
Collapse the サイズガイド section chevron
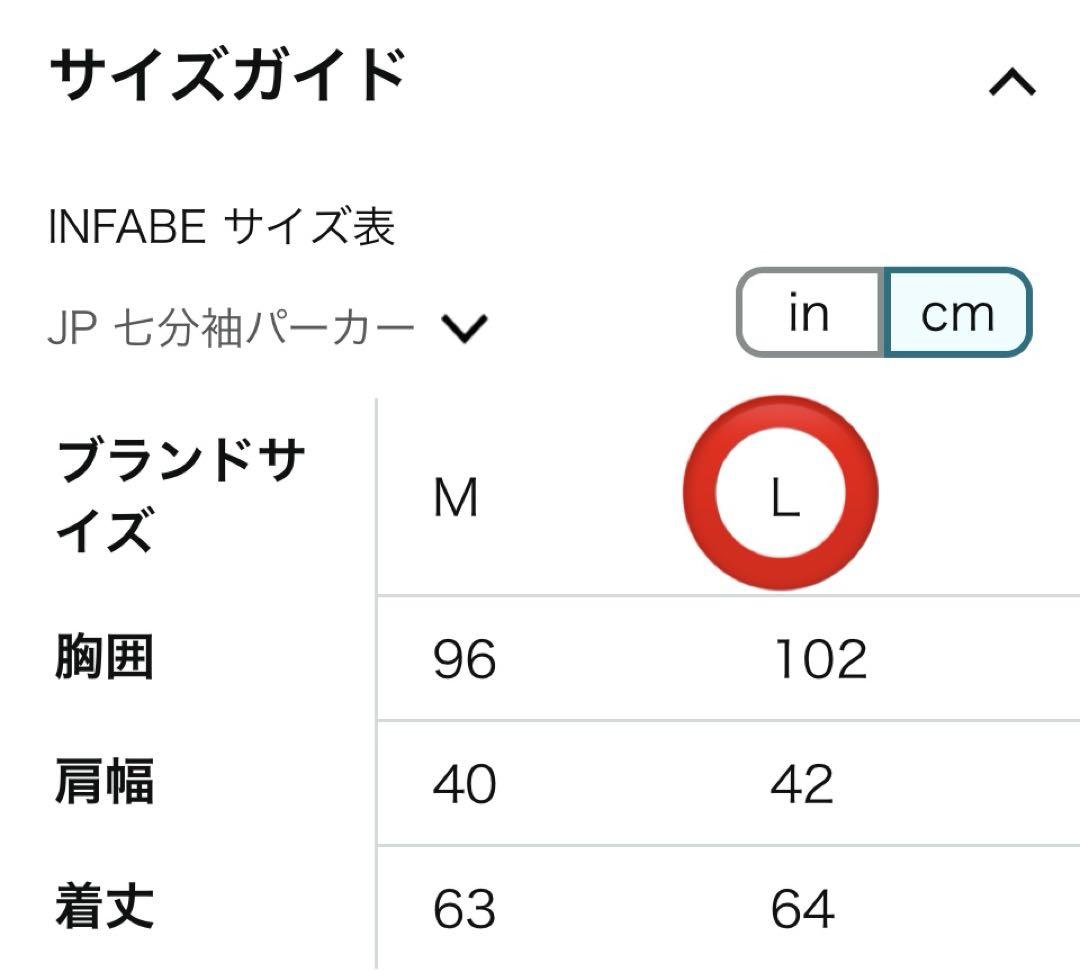[x=1012, y=82]
